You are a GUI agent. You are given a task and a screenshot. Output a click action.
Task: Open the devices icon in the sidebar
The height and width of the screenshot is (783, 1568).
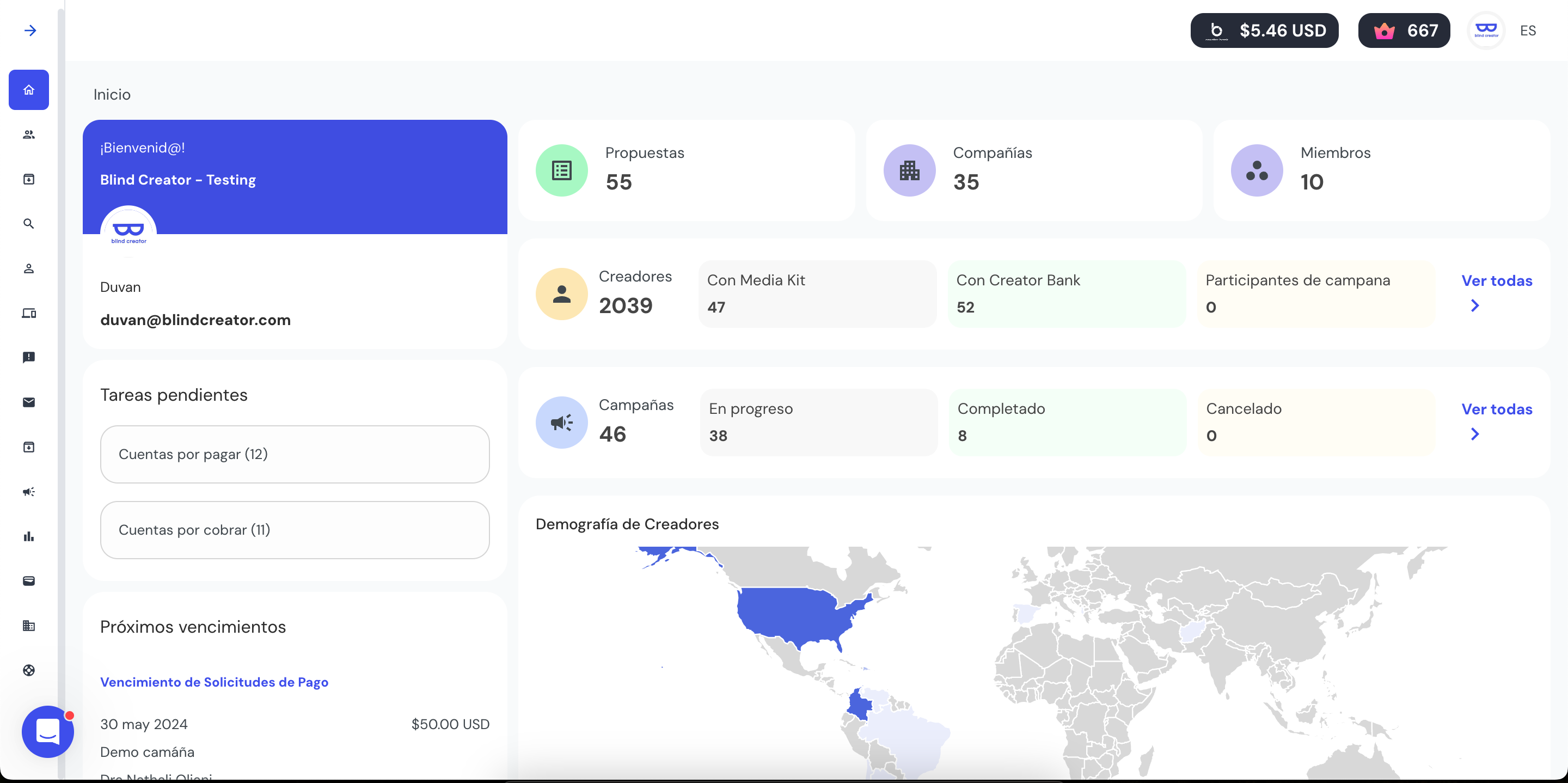[x=29, y=314]
